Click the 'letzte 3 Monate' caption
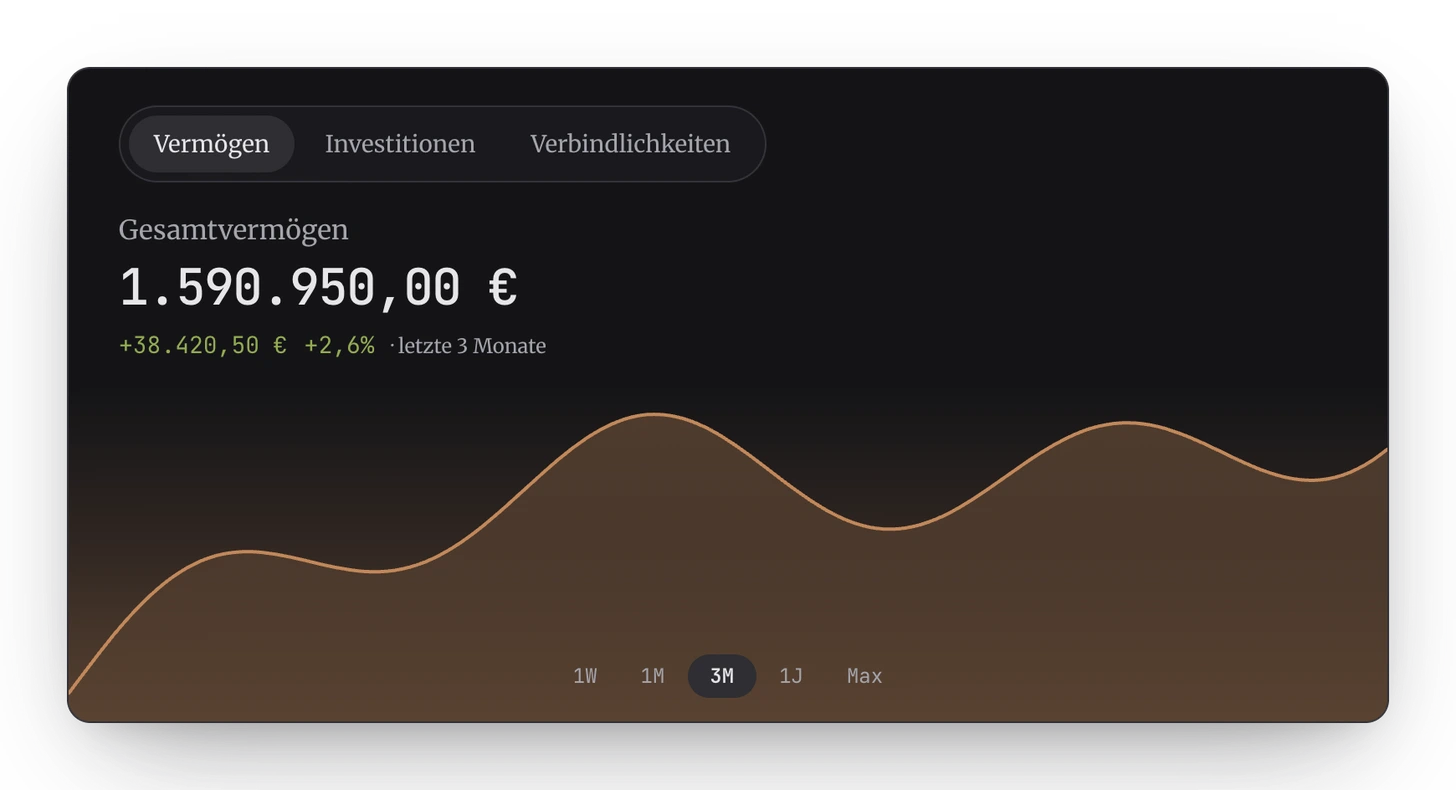The image size is (1456, 790). click(472, 346)
